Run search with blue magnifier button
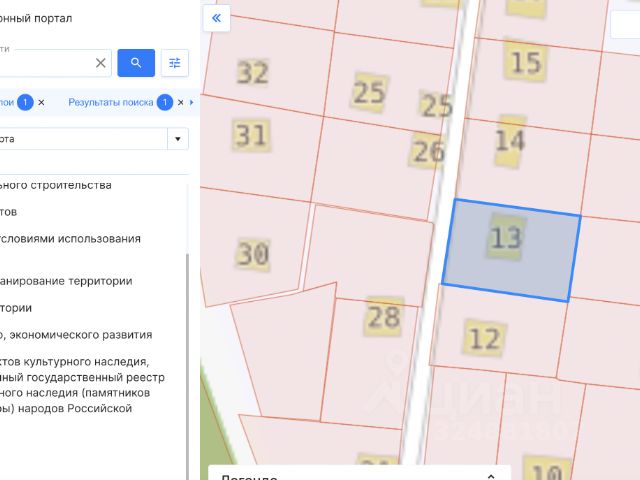The width and height of the screenshot is (640, 480). [x=136, y=63]
